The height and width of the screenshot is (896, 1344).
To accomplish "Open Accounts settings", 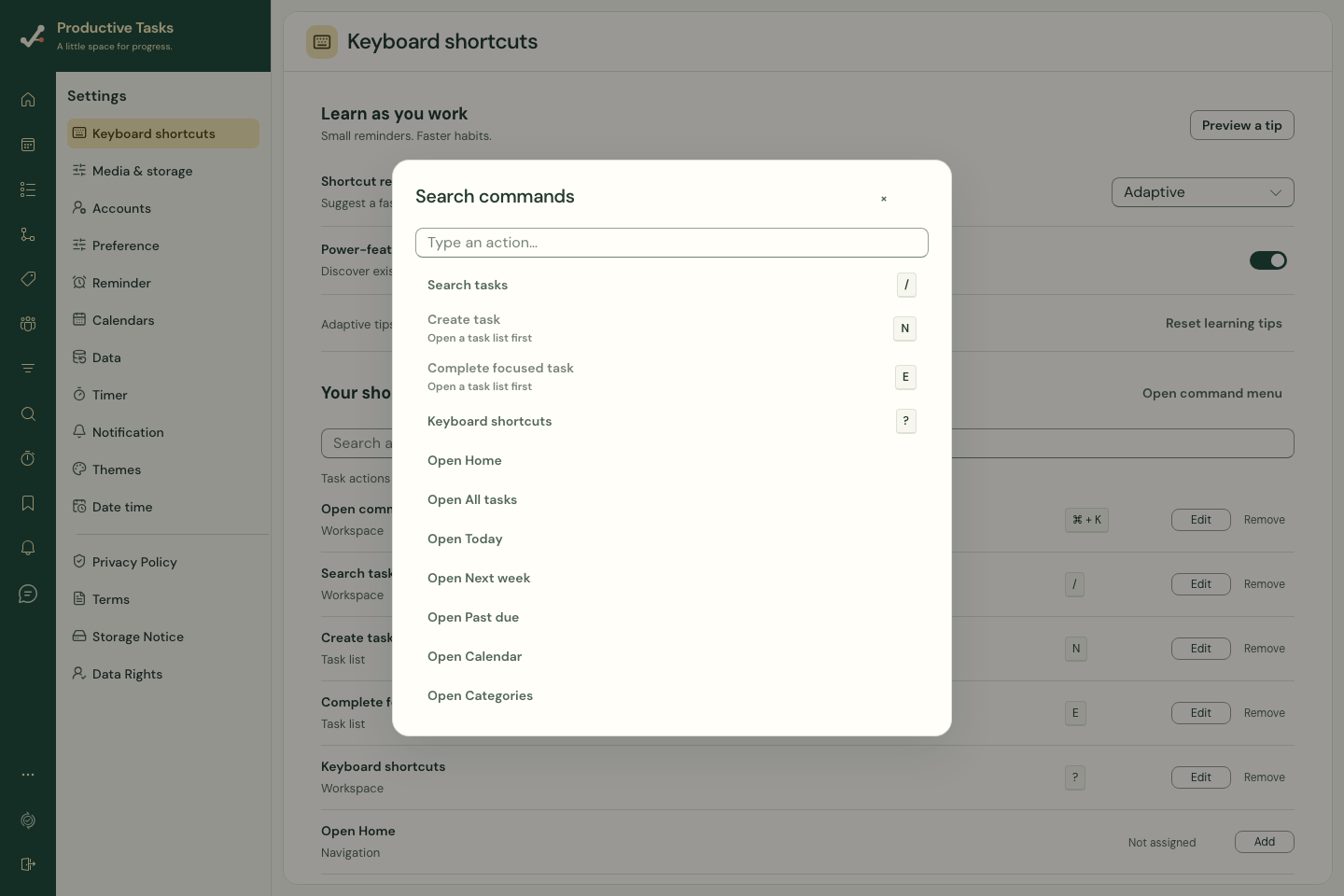I will pos(163,208).
